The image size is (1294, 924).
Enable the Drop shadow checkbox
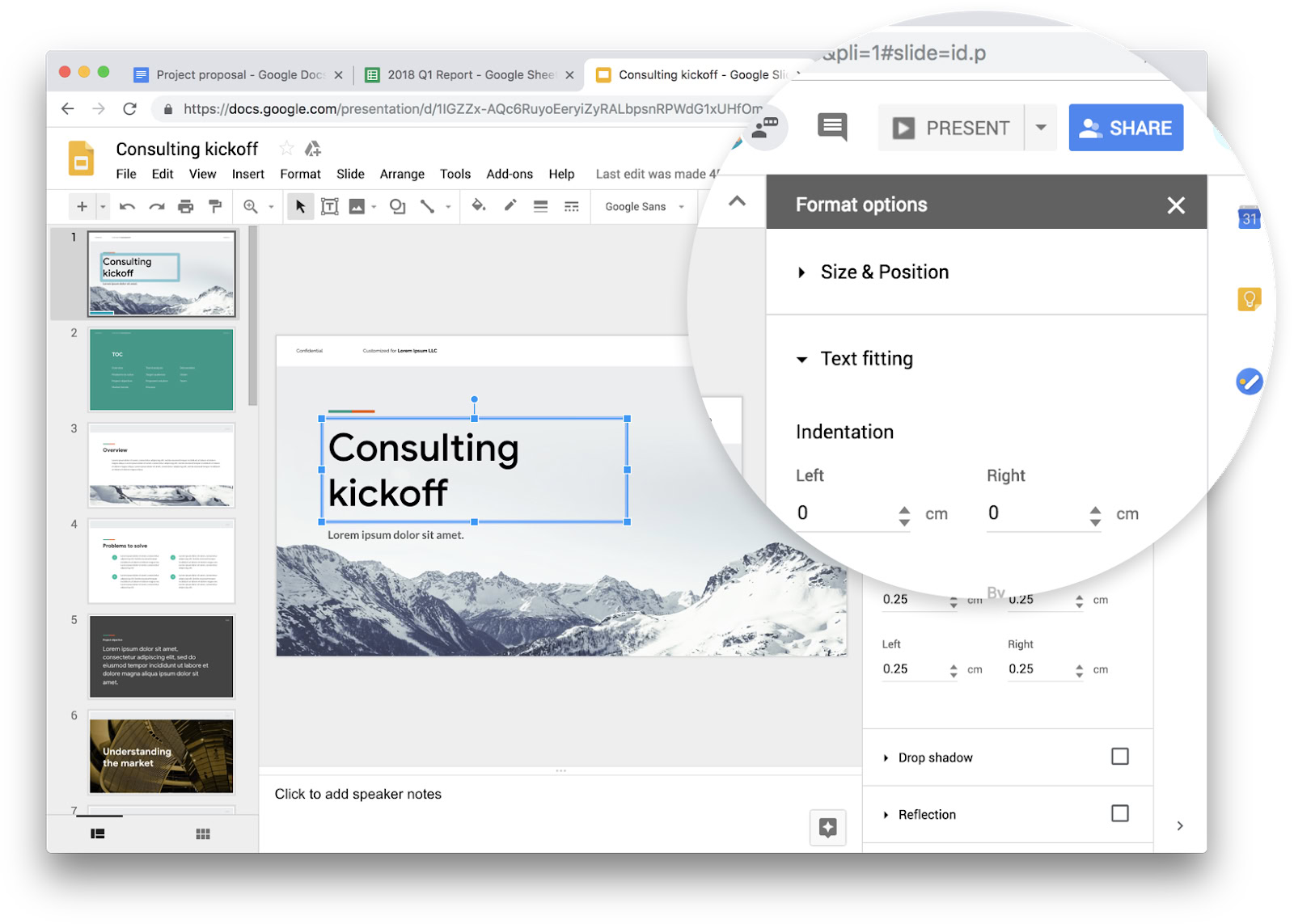click(x=1120, y=757)
